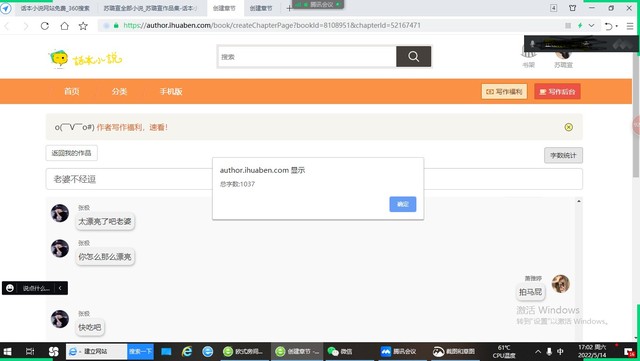Viewport: 640px width, 361px height.
Task: Click the browser forward arrow
Action: coord(26,26)
